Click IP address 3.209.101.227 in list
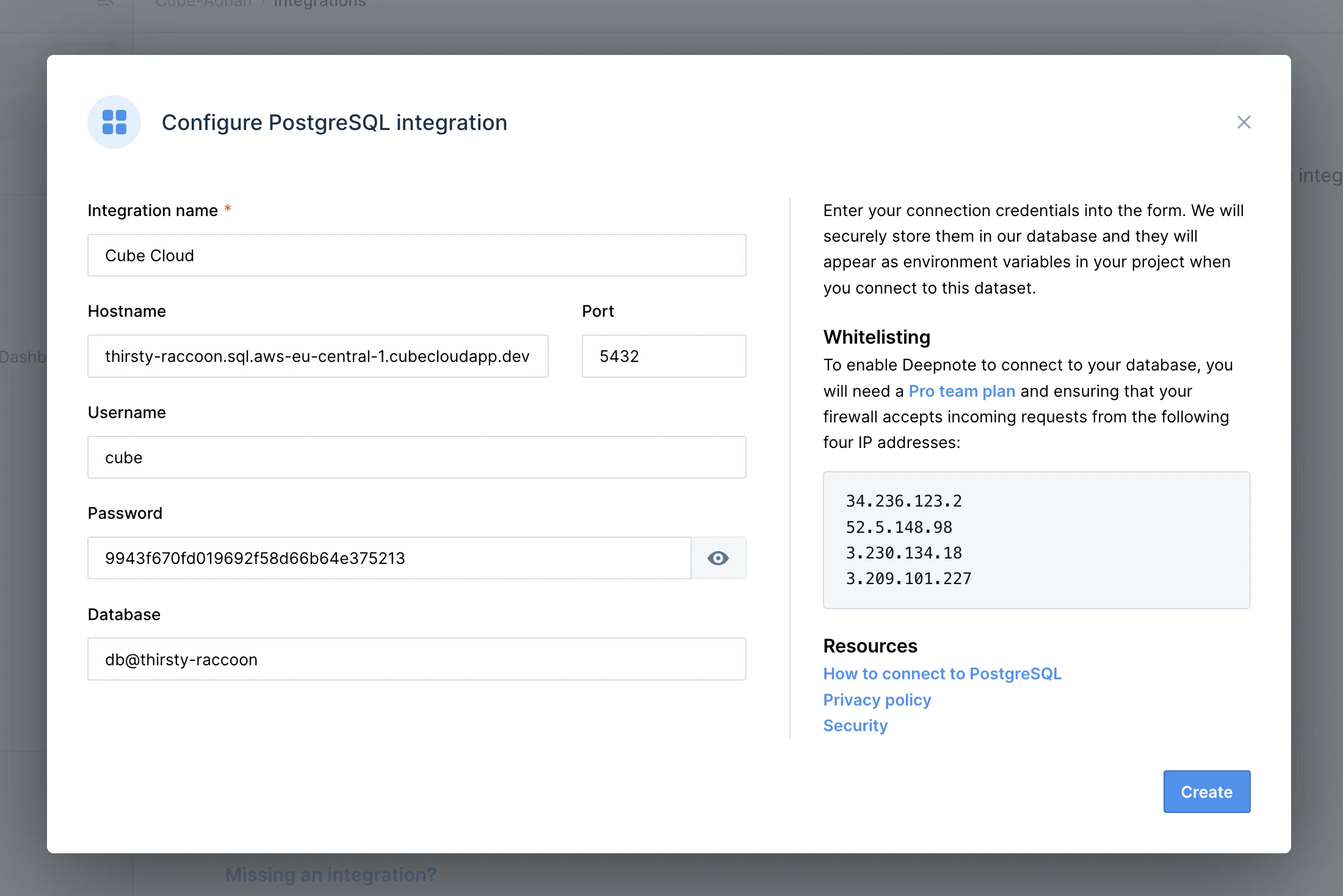The height and width of the screenshot is (896, 1343). (908, 579)
